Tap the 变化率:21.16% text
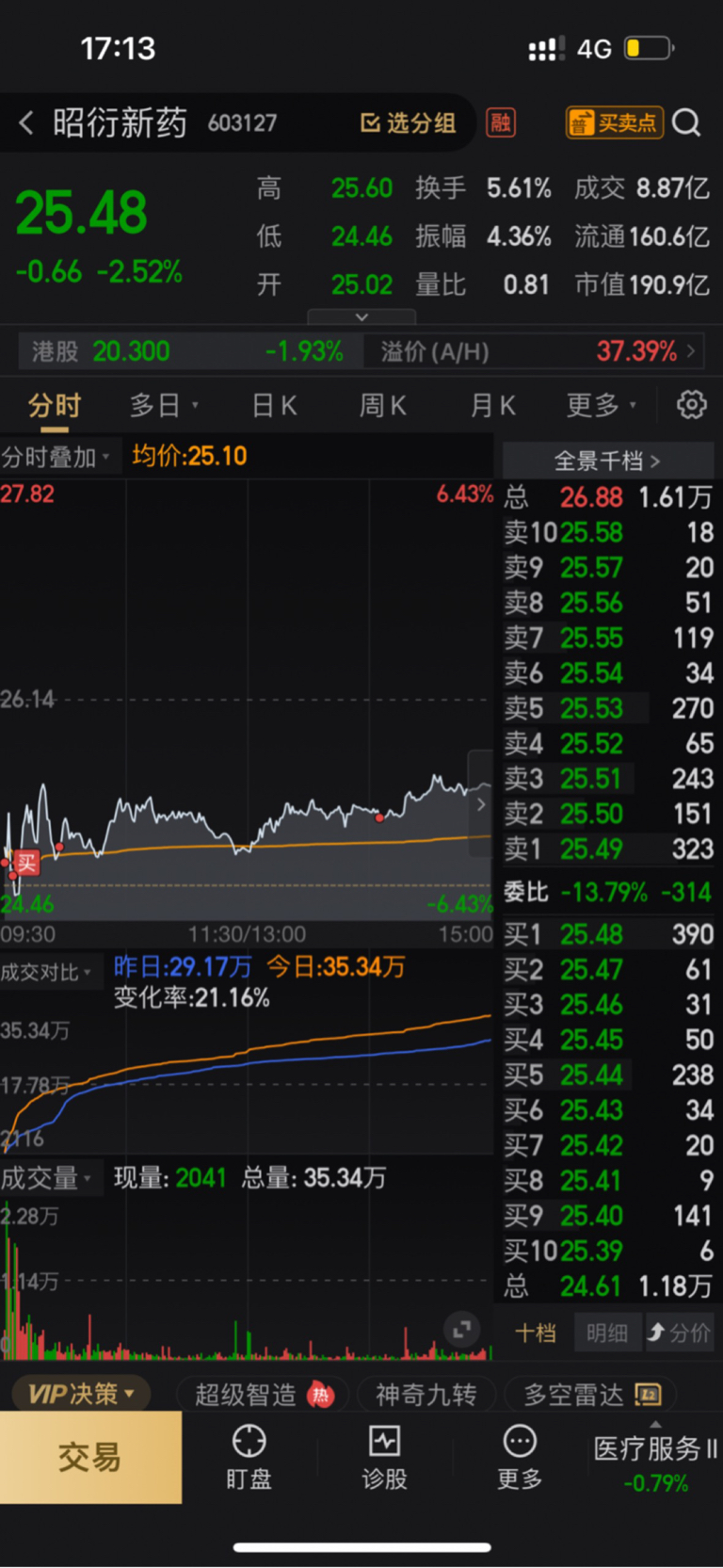Screen dimensions: 723x1568 [x=192, y=998]
